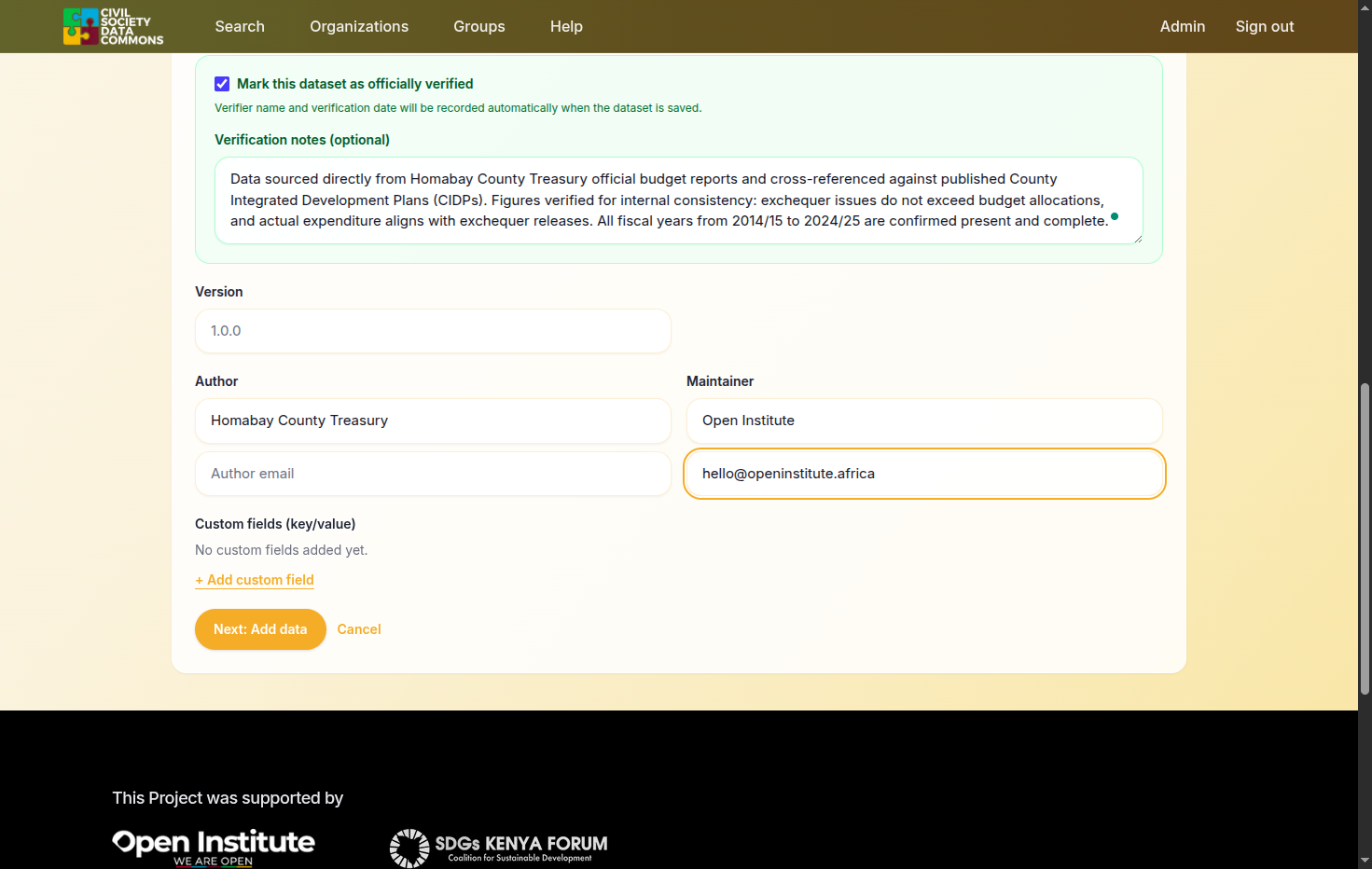
Task: Click the 'Version' label
Action: [x=219, y=292]
